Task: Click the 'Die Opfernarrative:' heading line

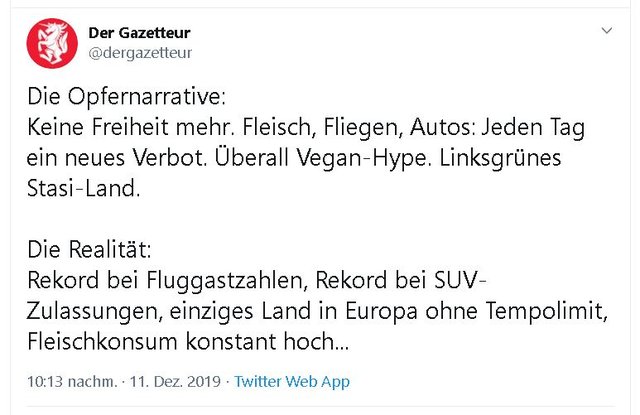Action: click(x=126, y=97)
